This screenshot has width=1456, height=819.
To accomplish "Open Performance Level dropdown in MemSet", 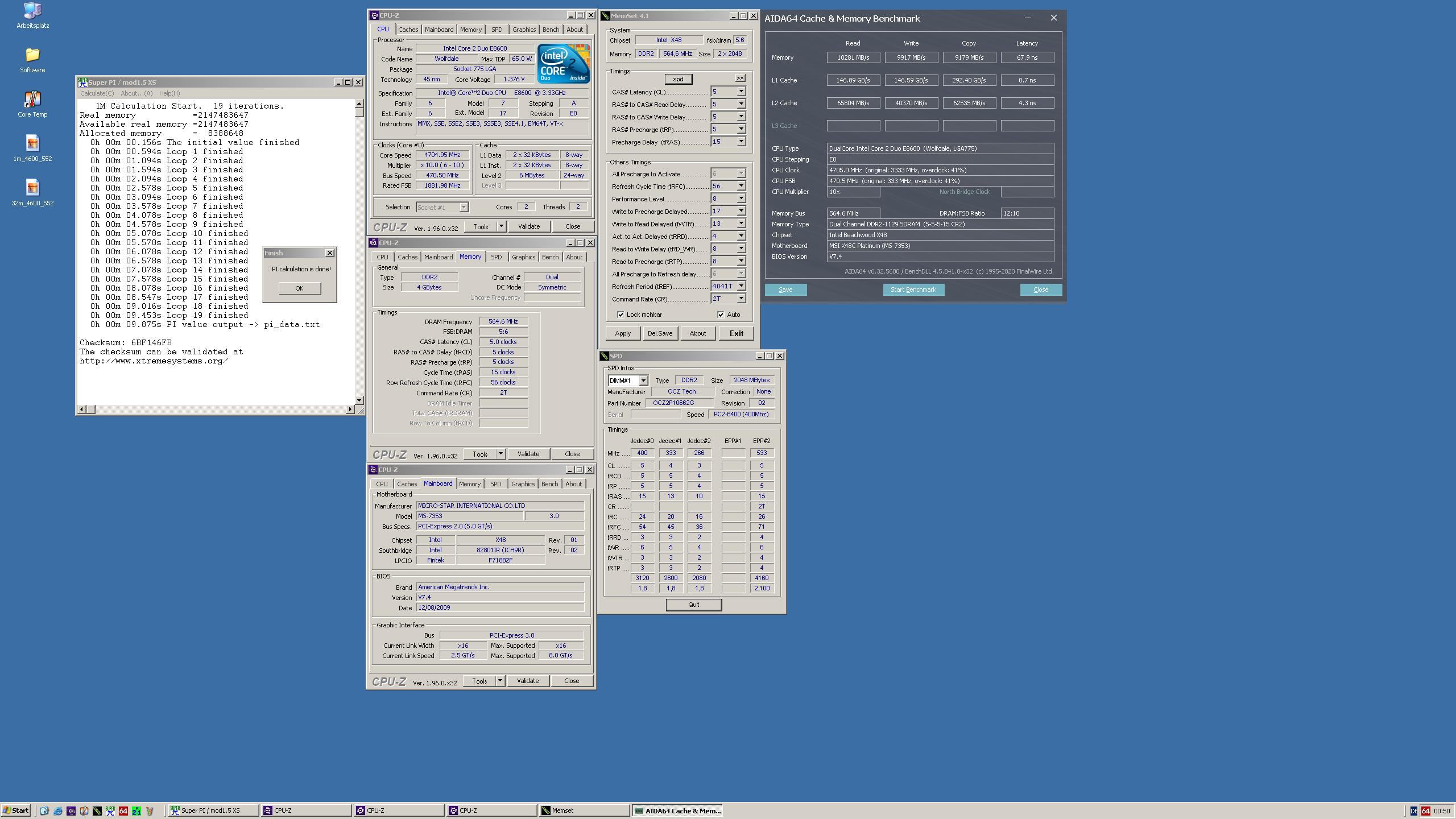I will 741,198.
